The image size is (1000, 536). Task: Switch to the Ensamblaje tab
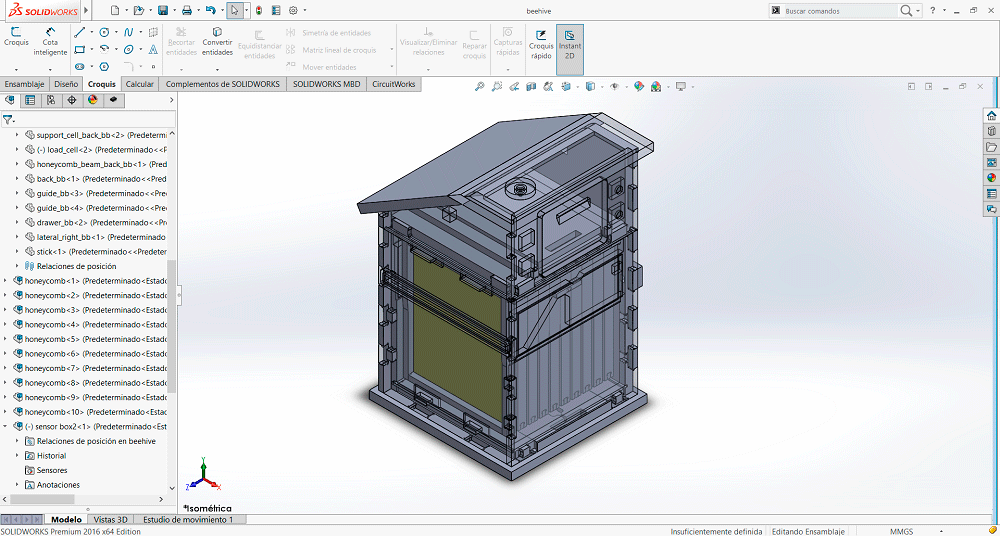click(24, 84)
